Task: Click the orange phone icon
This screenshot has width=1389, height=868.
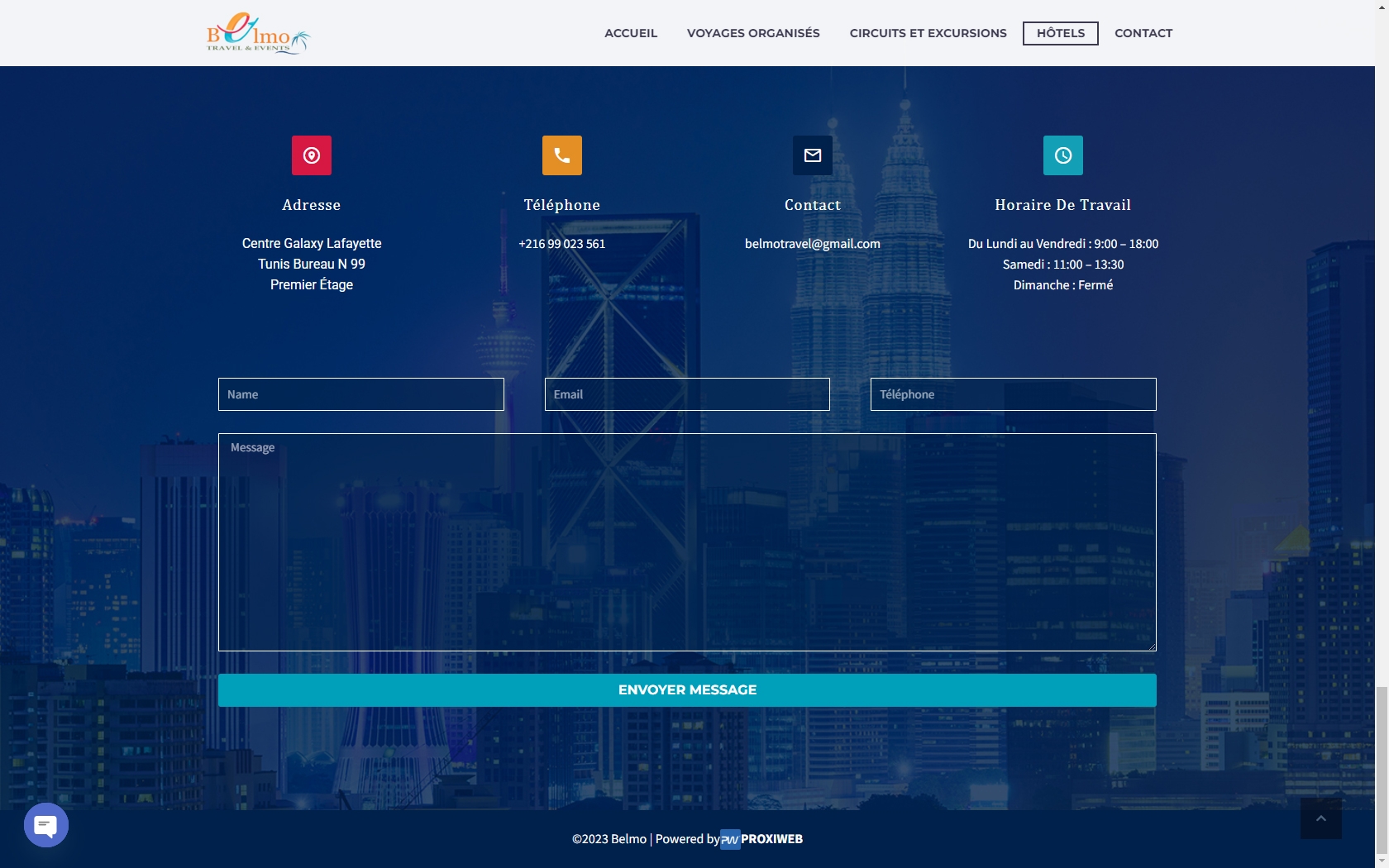Action: point(562,155)
